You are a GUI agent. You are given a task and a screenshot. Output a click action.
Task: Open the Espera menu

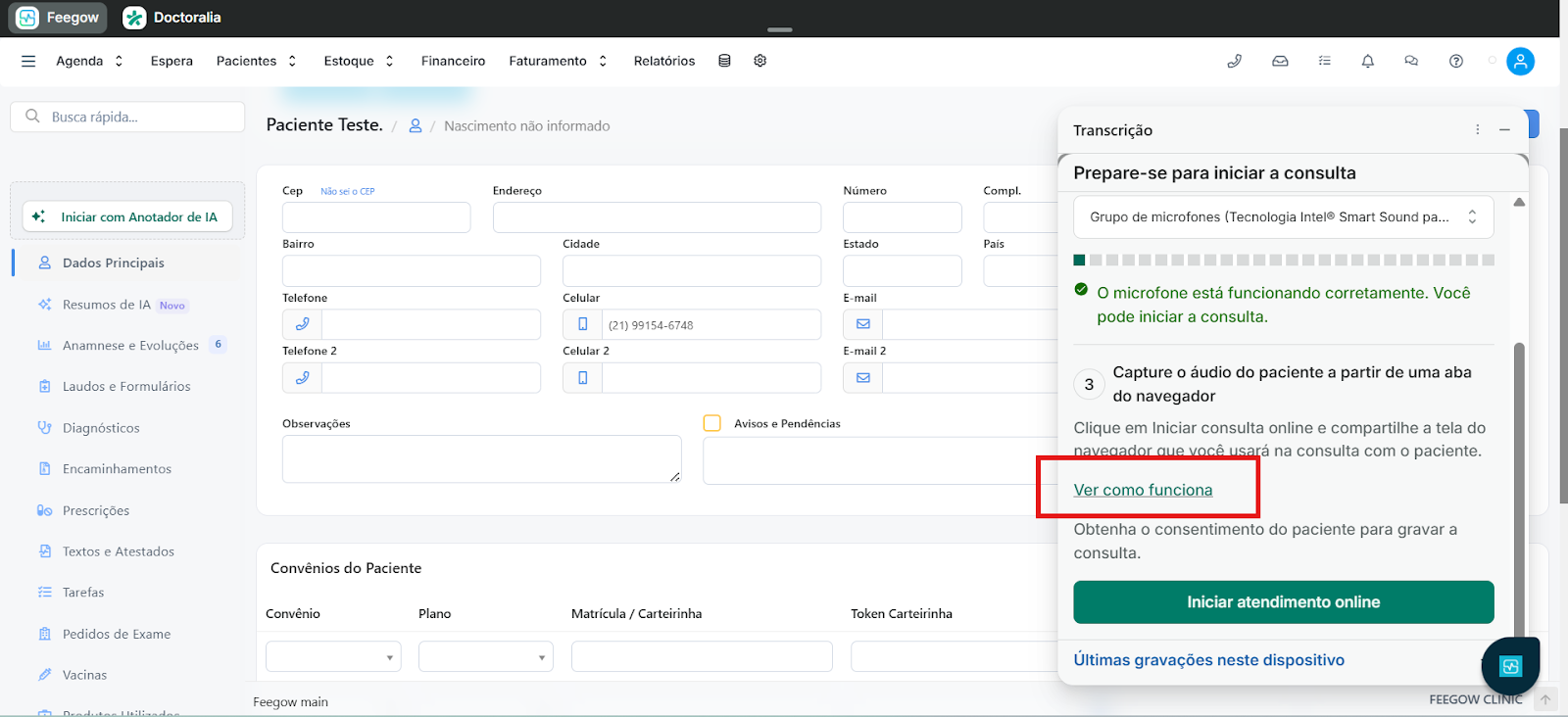[x=171, y=61]
